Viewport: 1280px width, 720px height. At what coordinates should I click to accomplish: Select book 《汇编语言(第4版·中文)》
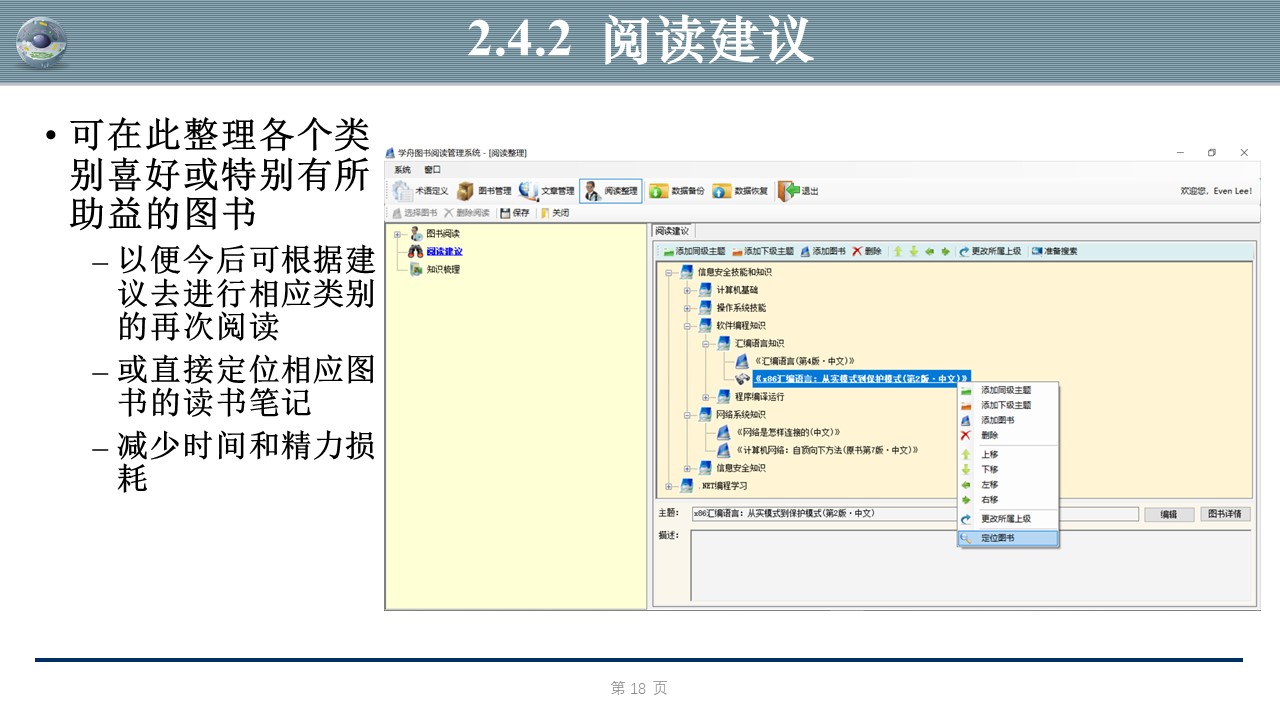(x=804, y=361)
